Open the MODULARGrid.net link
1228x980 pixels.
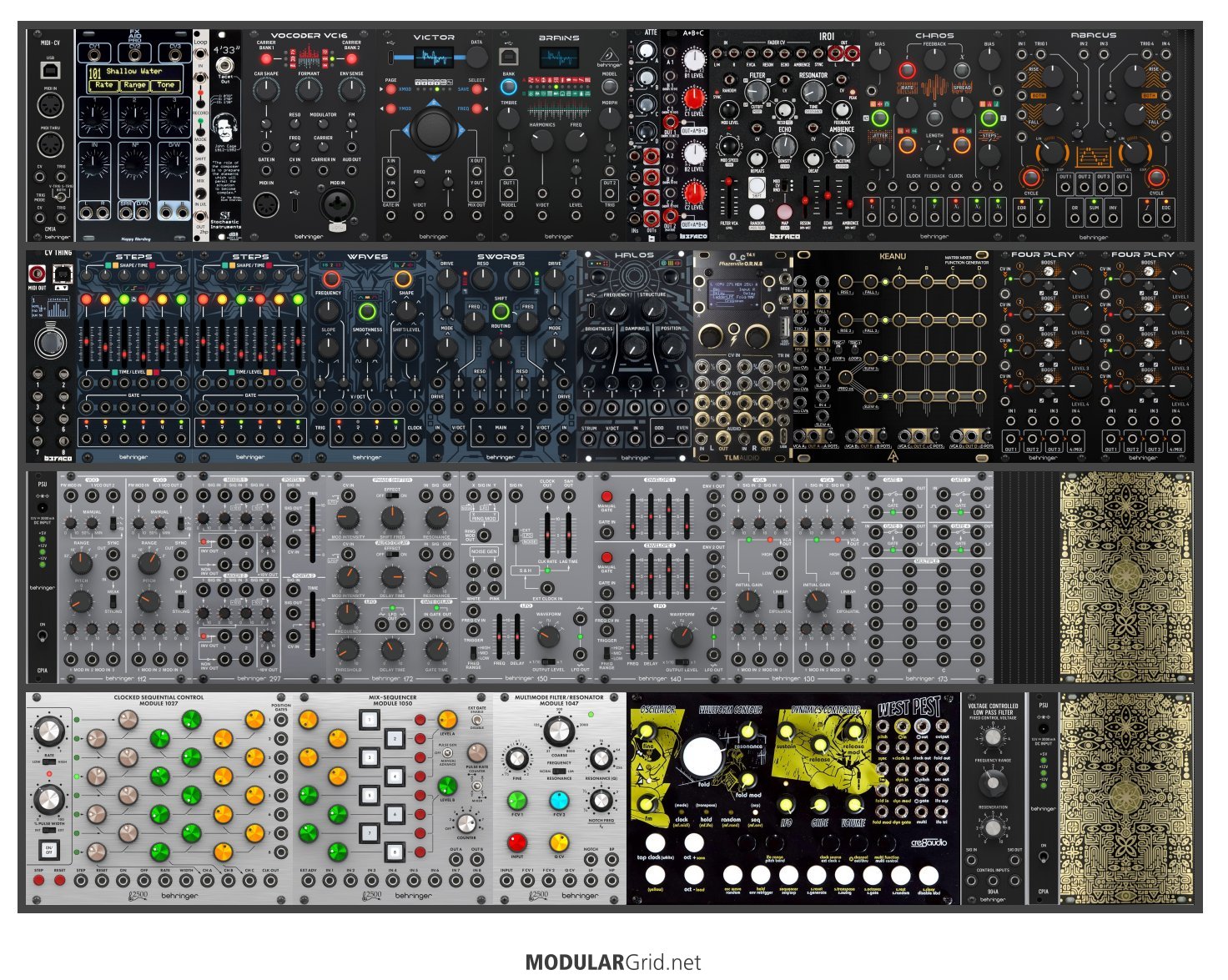pos(614,963)
